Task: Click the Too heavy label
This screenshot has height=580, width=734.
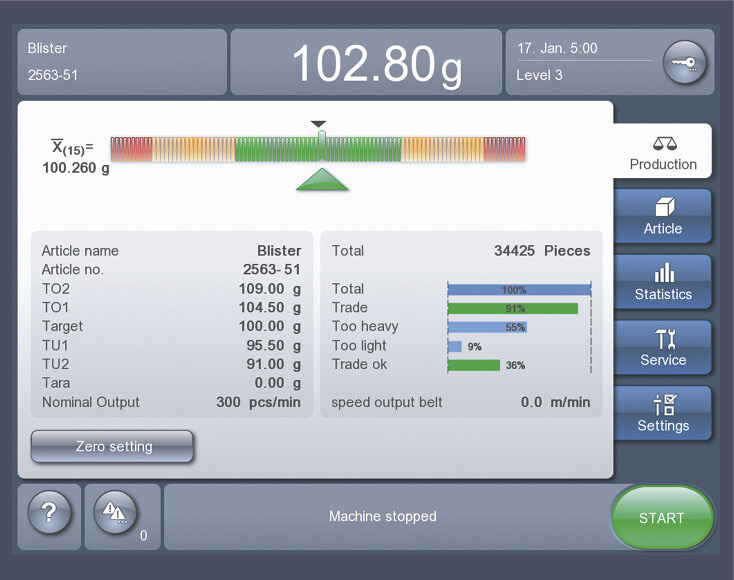Action: pos(365,326)
